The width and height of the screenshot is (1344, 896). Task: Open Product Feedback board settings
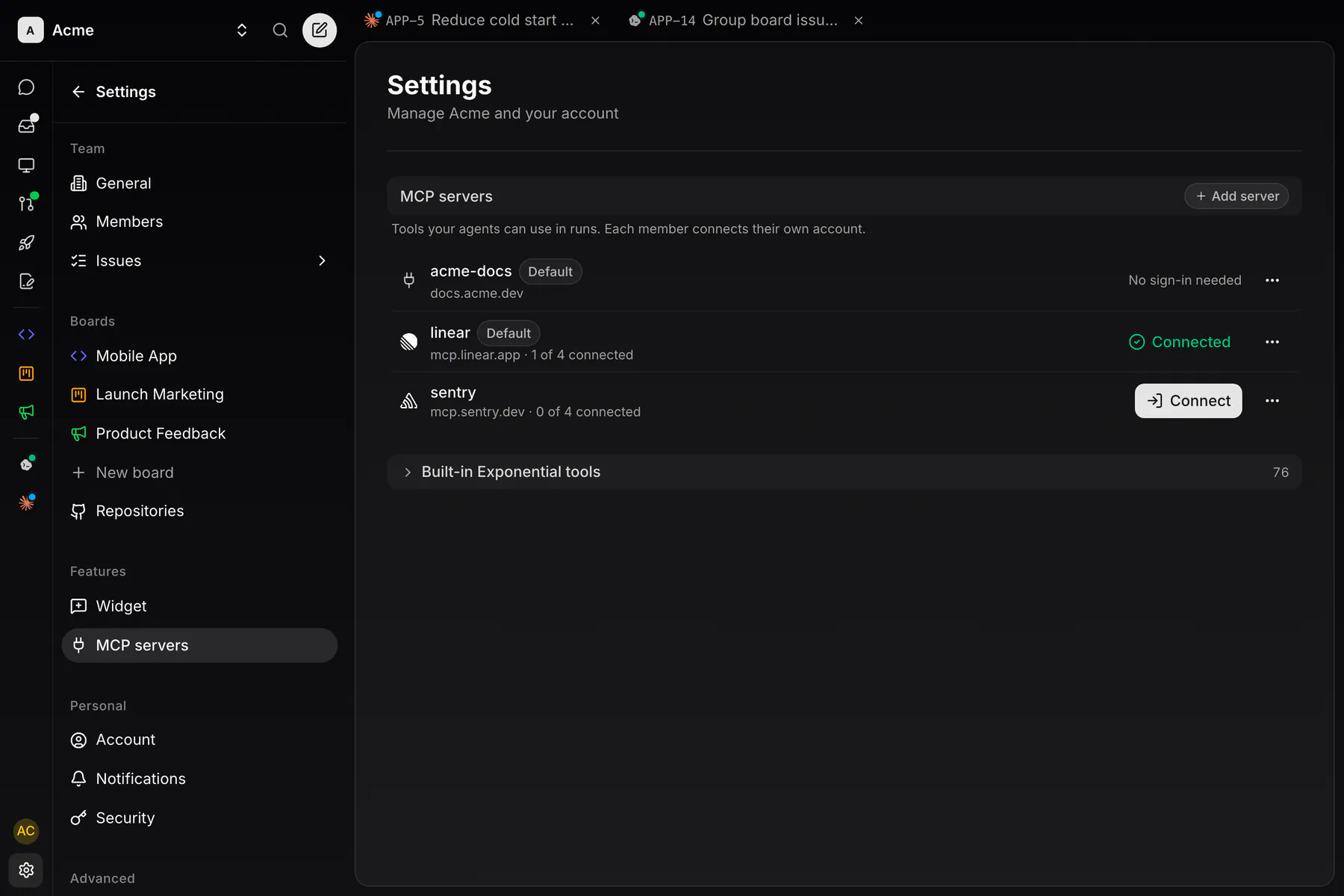[x=199, y=433]
